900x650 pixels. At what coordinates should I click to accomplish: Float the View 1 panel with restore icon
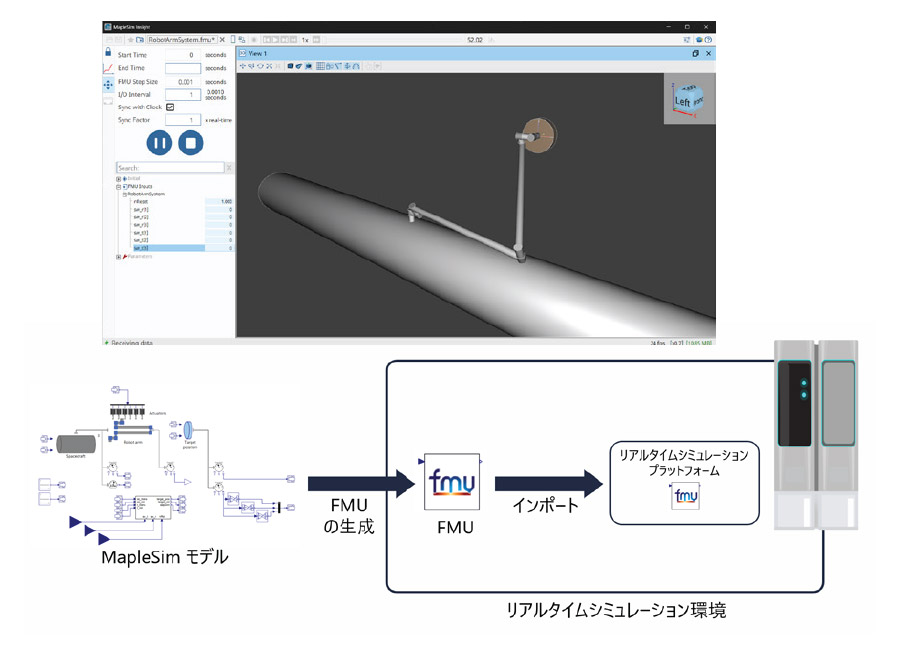click(695, 53)
